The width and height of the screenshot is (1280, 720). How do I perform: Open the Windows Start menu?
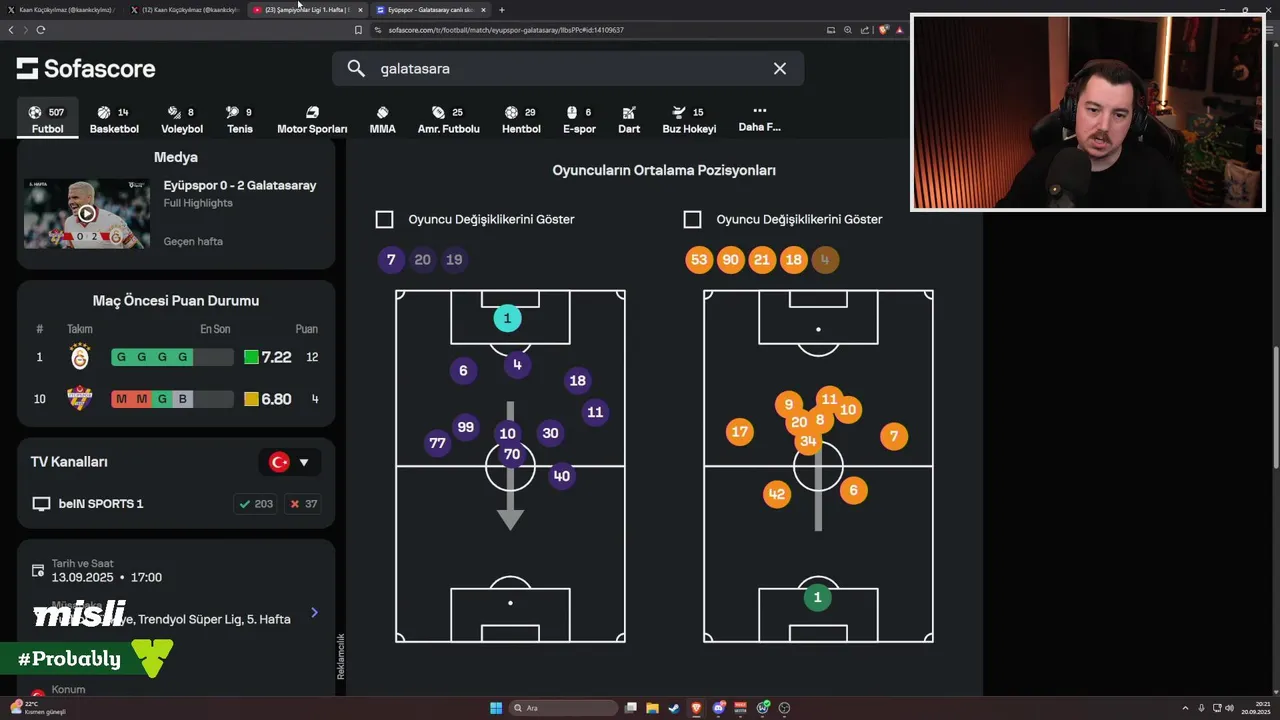point(496,708)
